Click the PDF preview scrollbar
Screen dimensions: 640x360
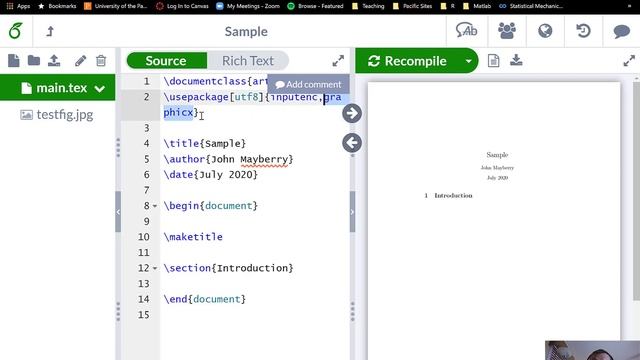(x=636, y=191)
